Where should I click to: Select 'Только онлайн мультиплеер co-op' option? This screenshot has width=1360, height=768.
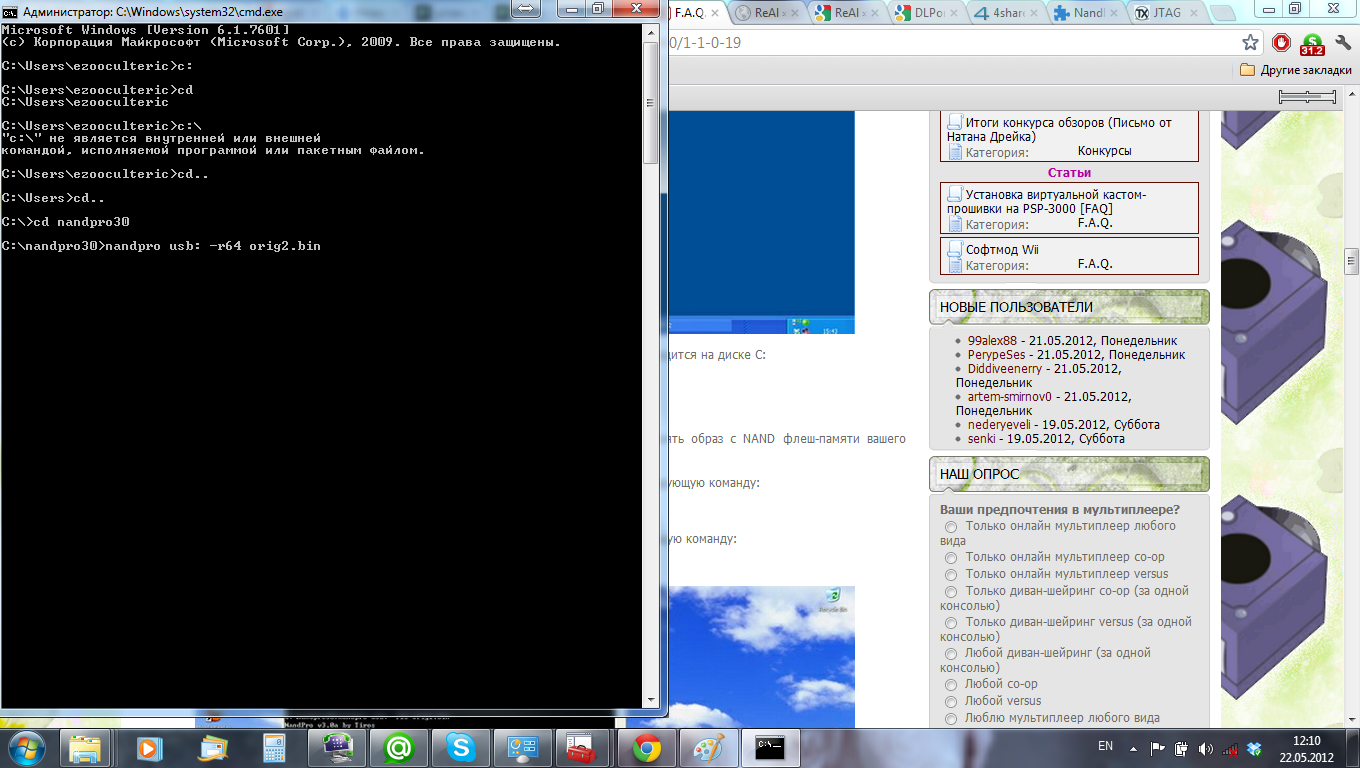[951, 557]
